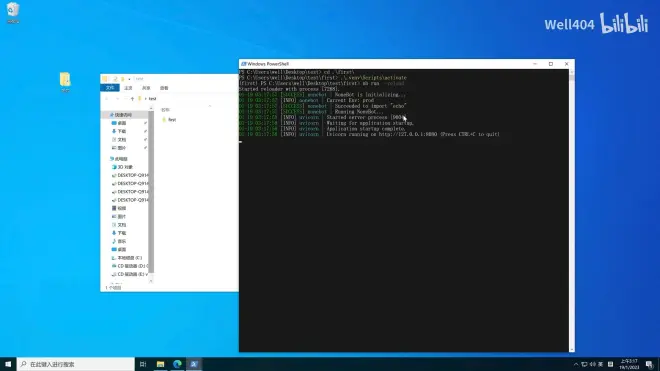Image resolution: width=660 pixels, height=371 pixels.
Task: Open the Recycle Bin desktop icon
Action: (x=13, y=13)
